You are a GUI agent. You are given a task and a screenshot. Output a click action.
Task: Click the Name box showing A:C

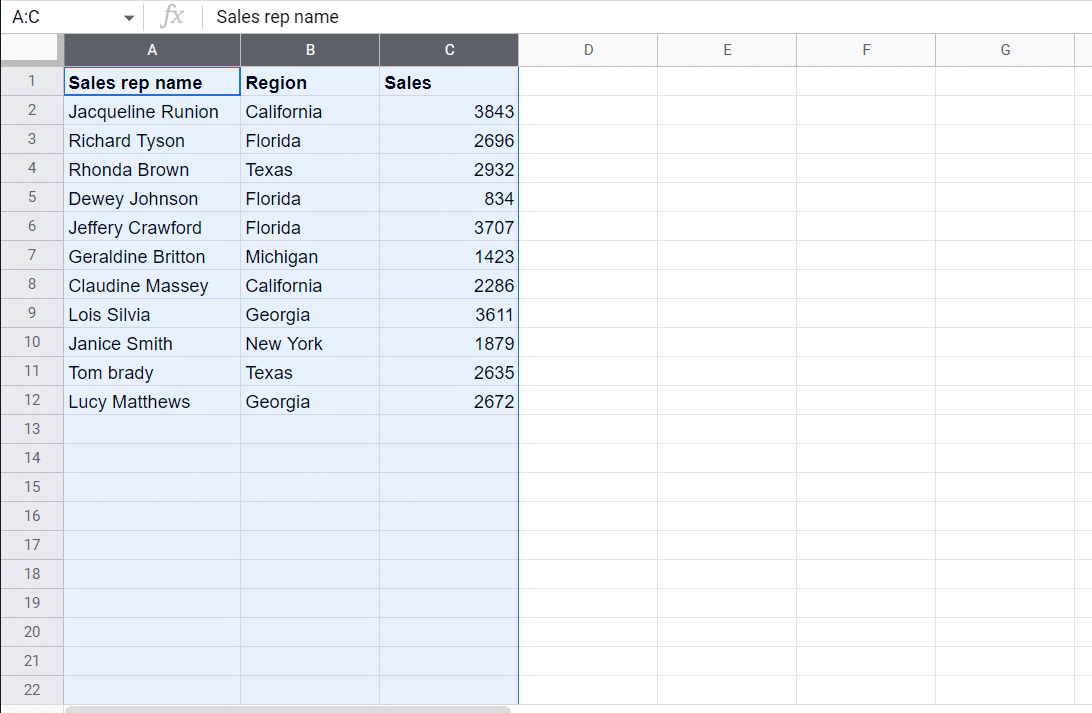pos(60,17)
